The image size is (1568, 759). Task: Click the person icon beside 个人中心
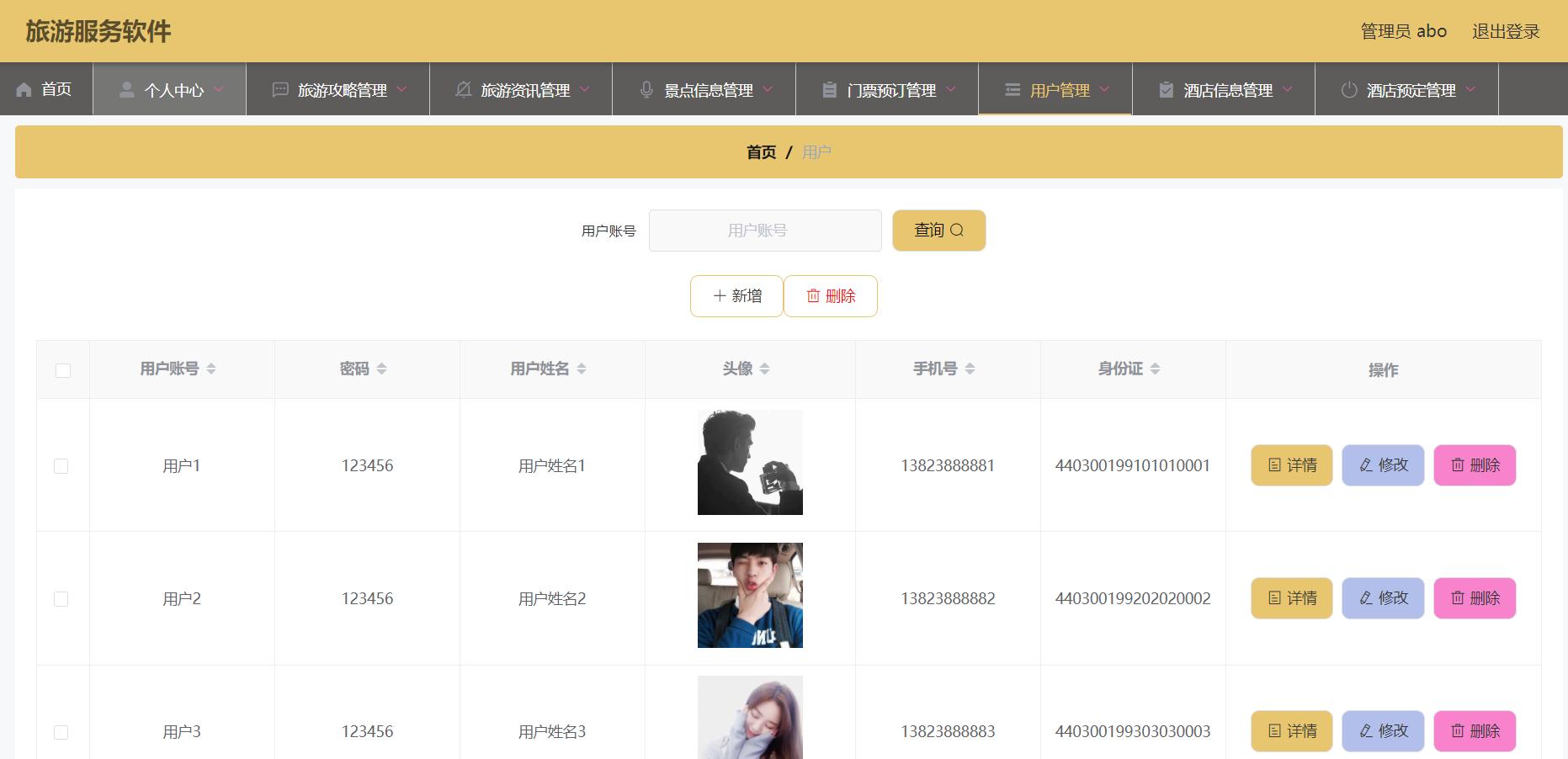(x=127, y=88)
